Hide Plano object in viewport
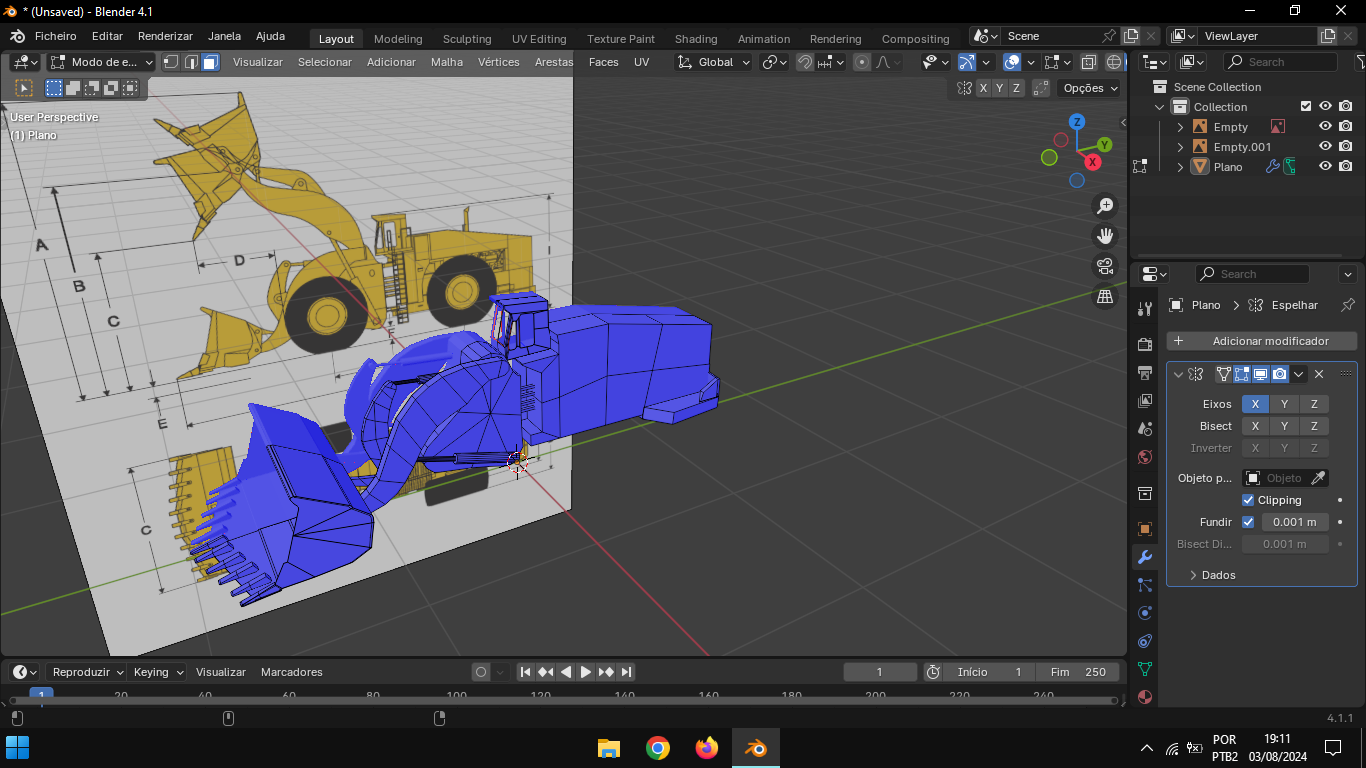 (1325, 166)
